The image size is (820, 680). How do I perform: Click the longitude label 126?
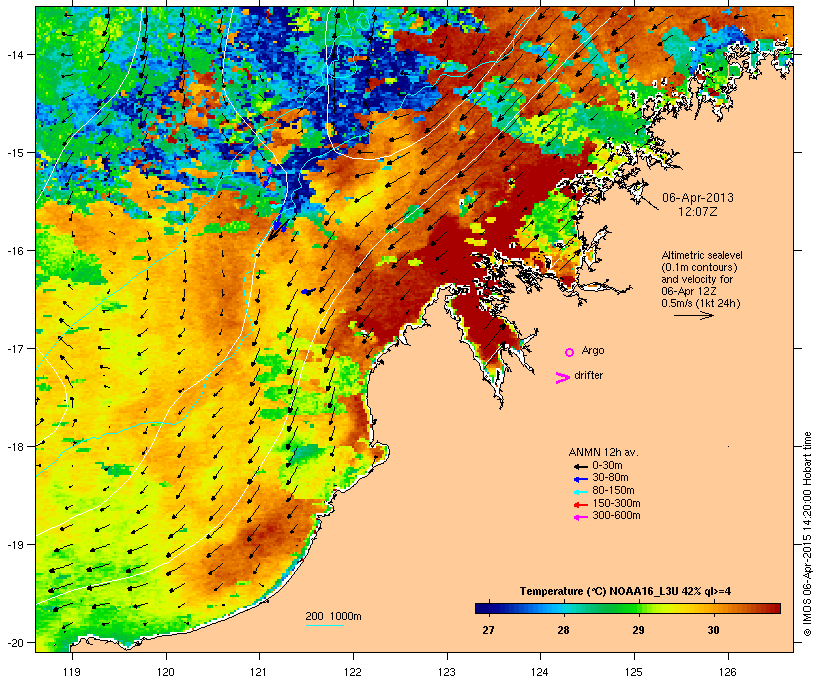(728, 672)
